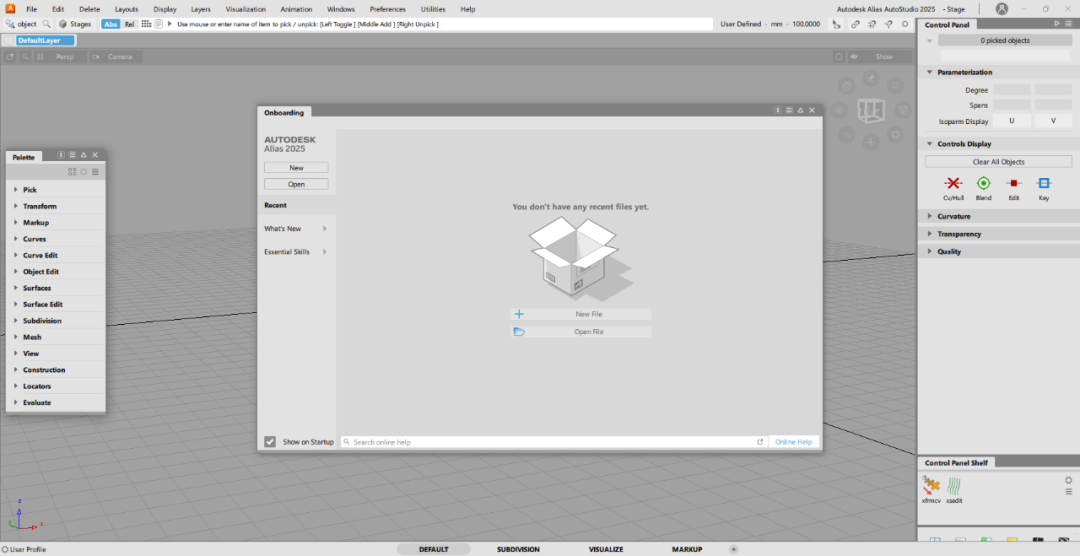1080x556 pixels.
Task: Click the Search online help field
Action: pyautogui.click(x=550, y=442)
